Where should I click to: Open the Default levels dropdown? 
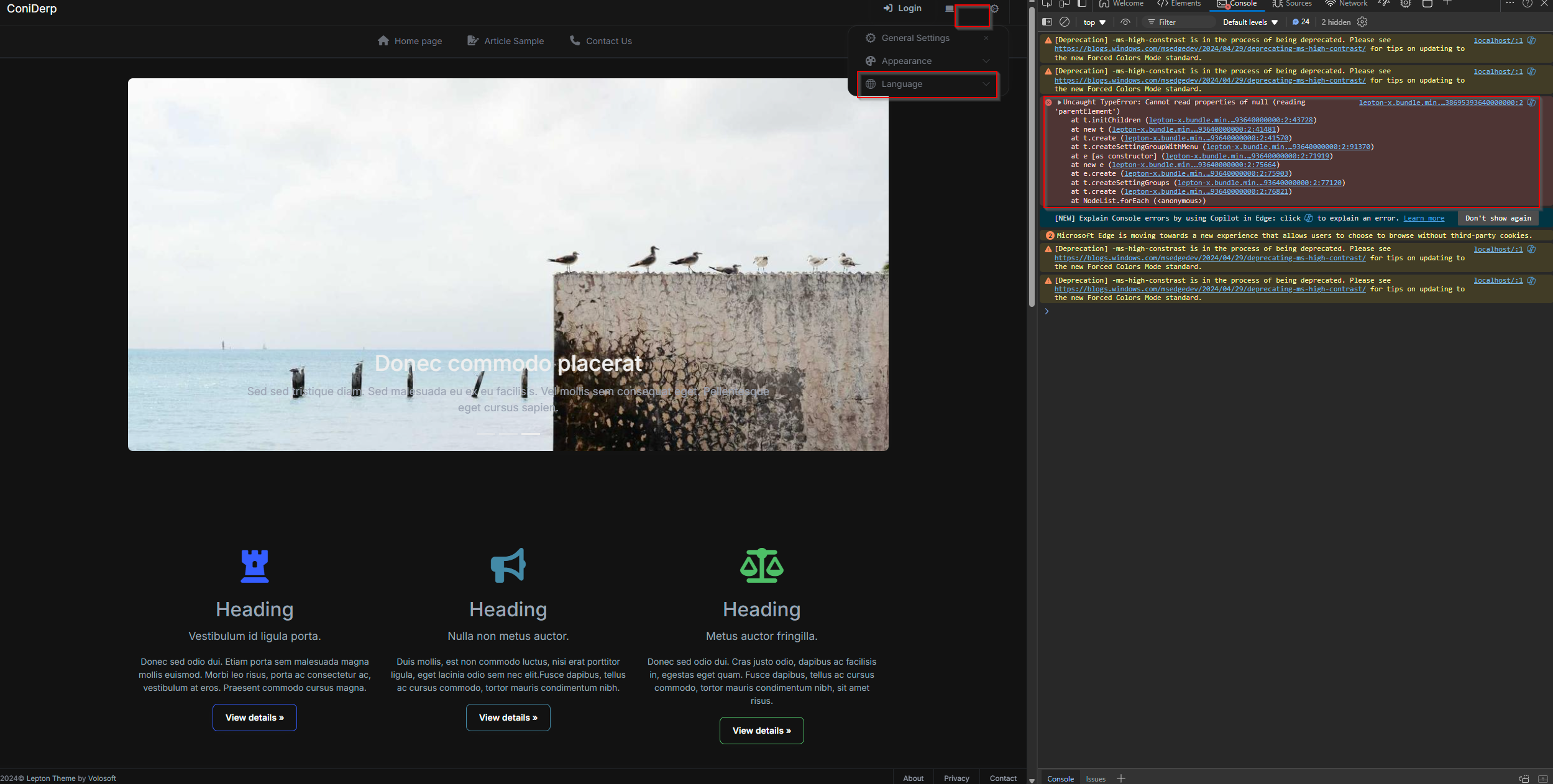click(x=1250, y=22)
